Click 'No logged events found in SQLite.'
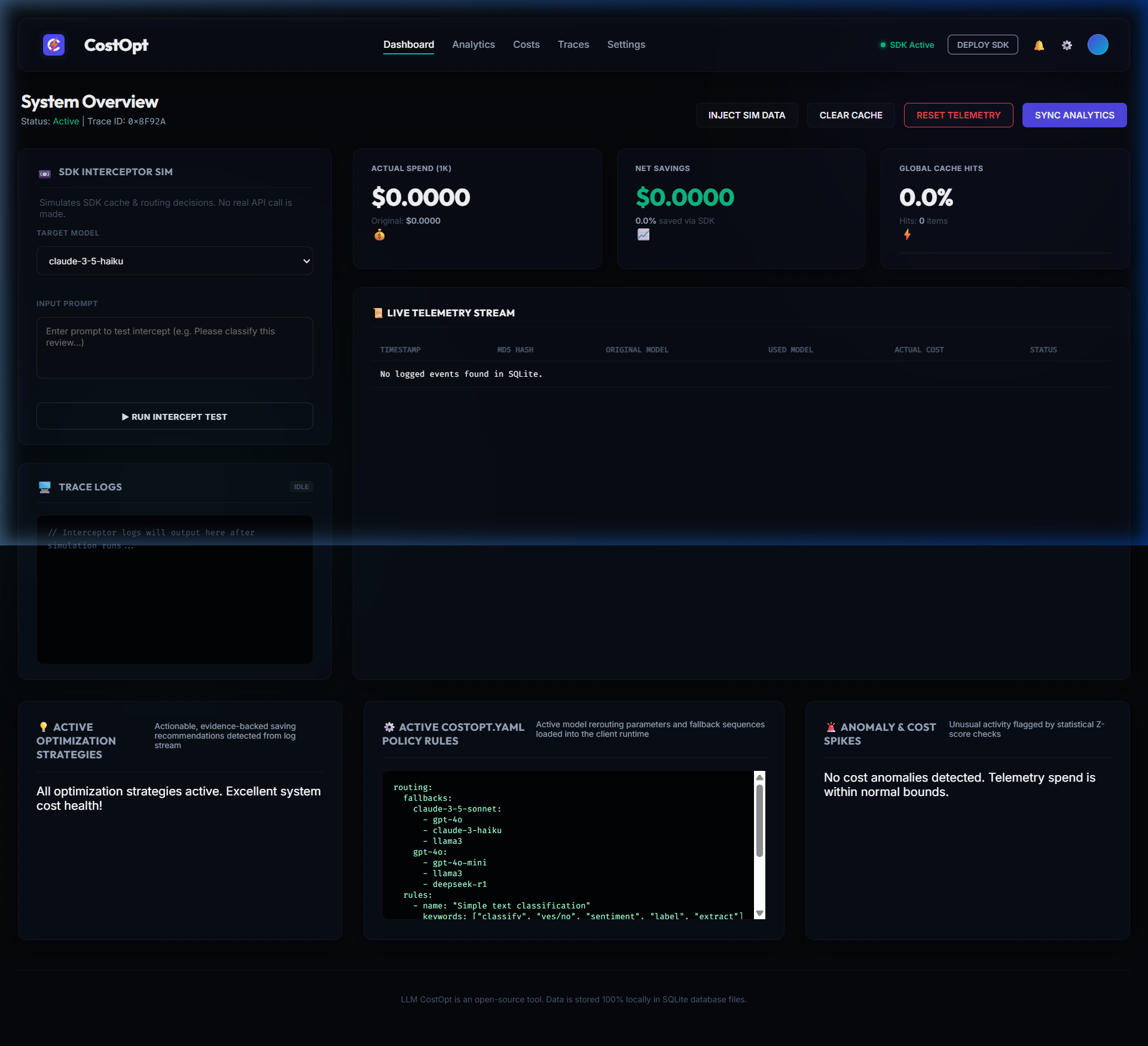This screenshot has width=1148, height=1046. [x=461, y=374]
